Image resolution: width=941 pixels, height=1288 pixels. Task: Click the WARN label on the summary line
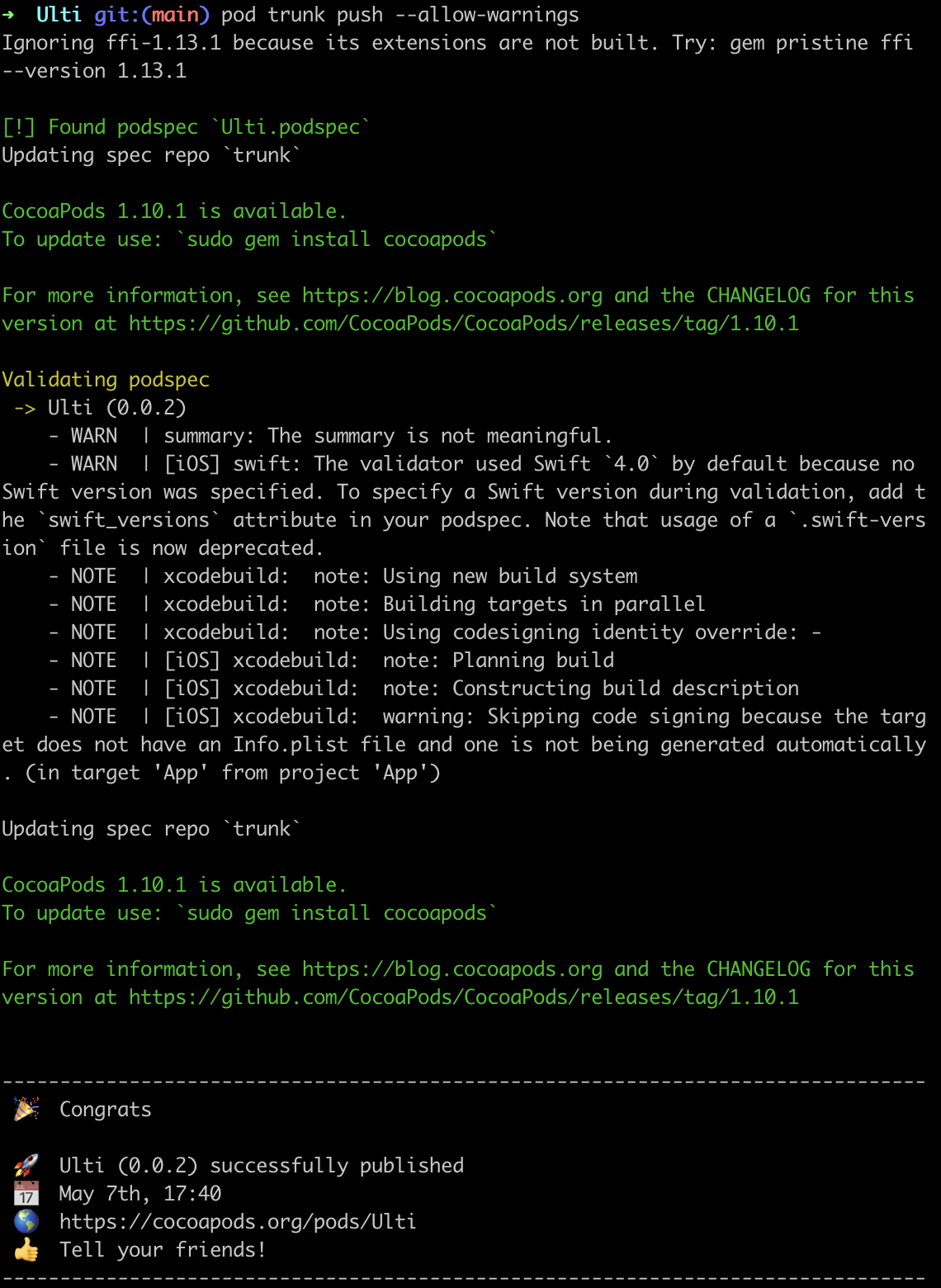pyautogui.click(x=94, y=436)
